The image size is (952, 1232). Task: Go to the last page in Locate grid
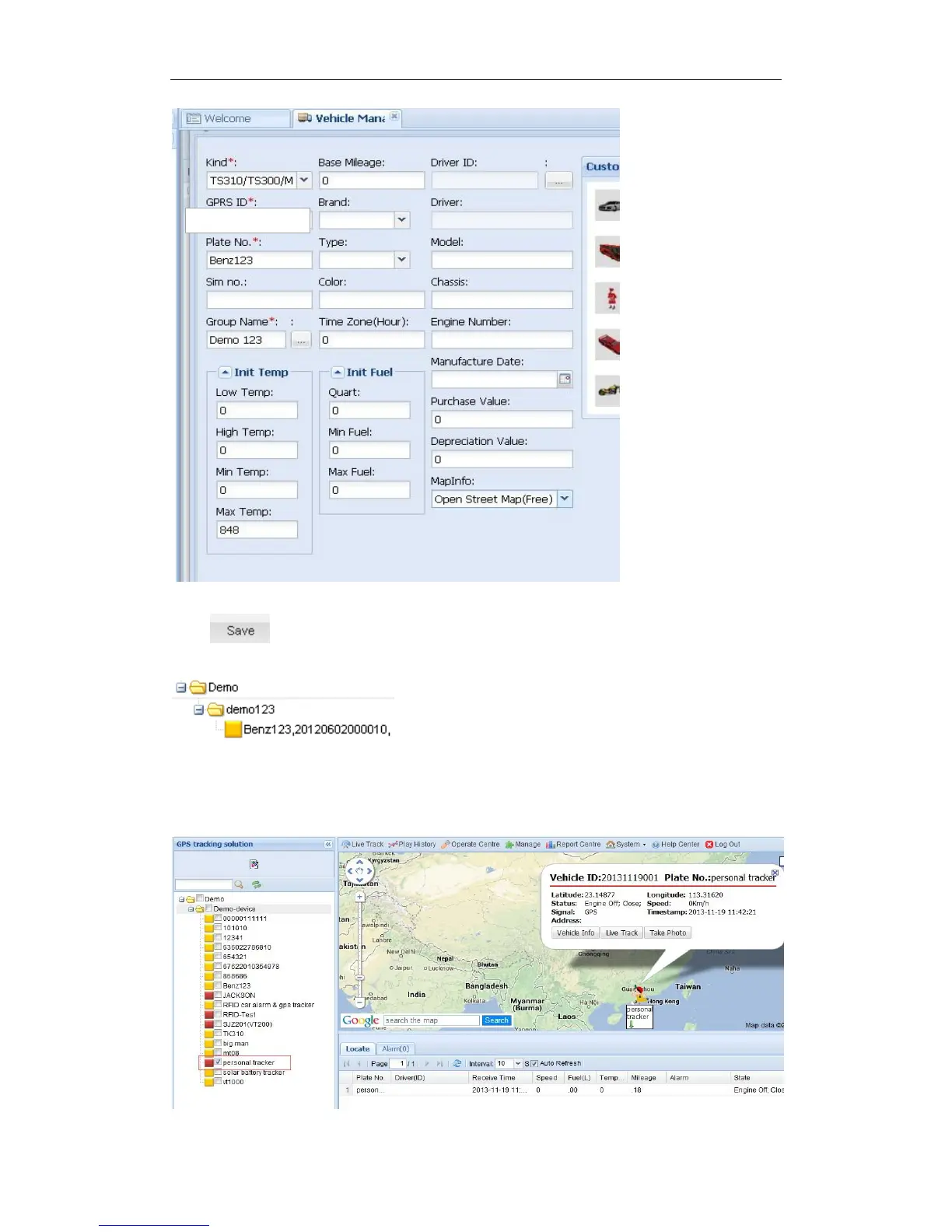pos(439,1063)
